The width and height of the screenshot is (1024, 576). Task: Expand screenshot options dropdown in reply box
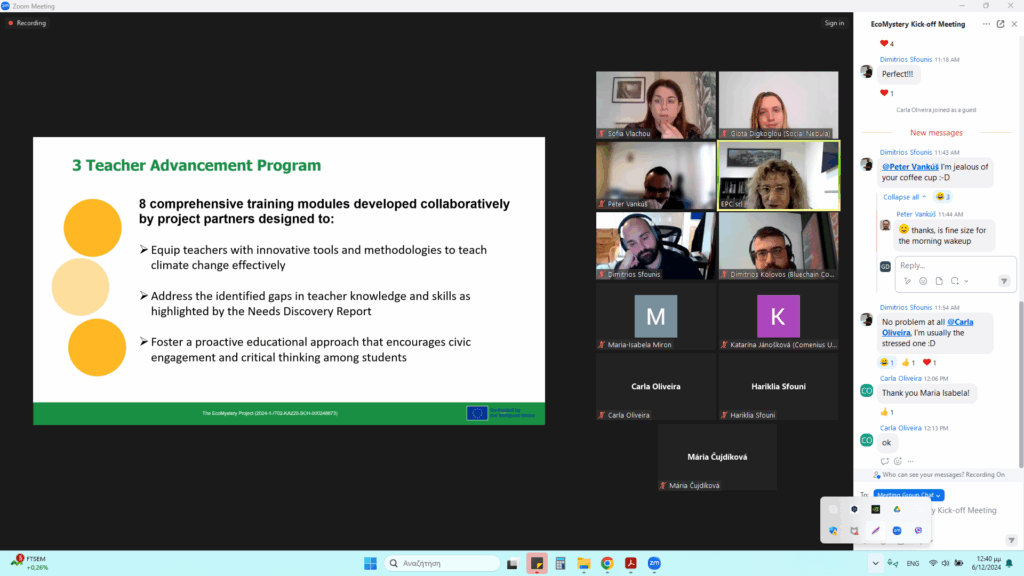click(x=964, y=281)
